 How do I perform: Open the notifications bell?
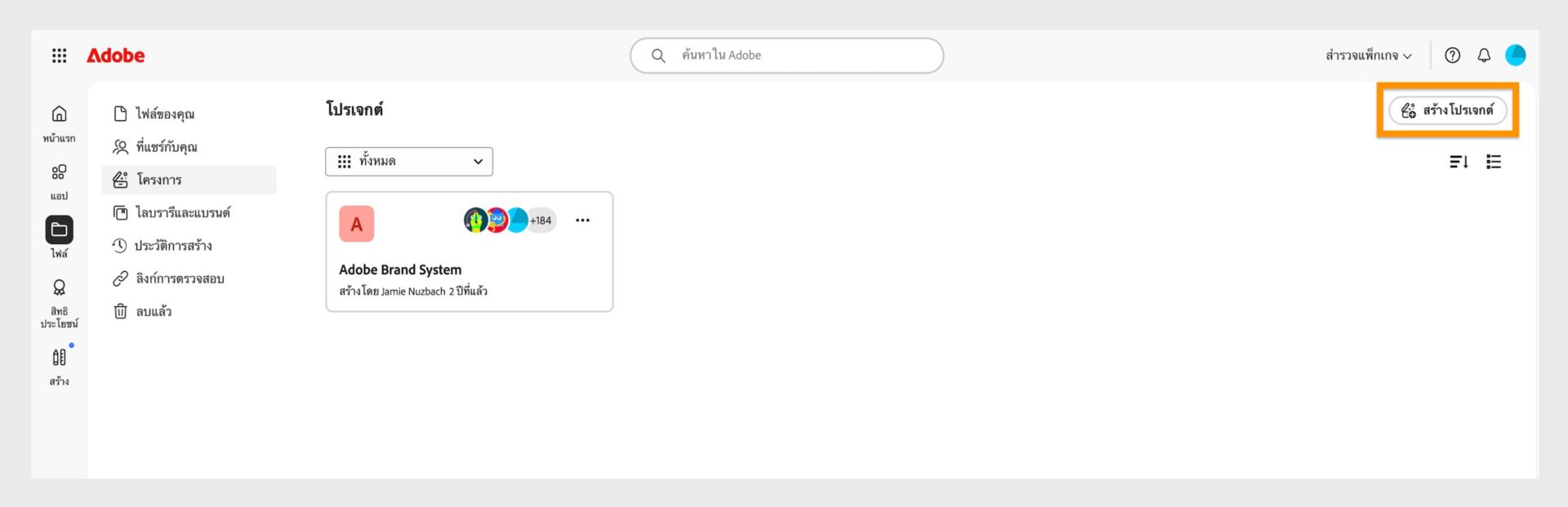point(1484,56)
